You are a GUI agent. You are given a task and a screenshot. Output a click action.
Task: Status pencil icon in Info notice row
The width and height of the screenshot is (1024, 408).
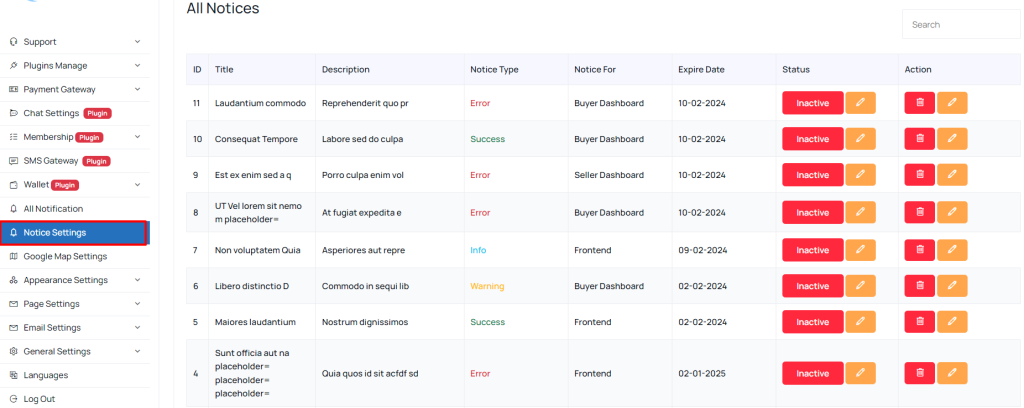point(861,249)
